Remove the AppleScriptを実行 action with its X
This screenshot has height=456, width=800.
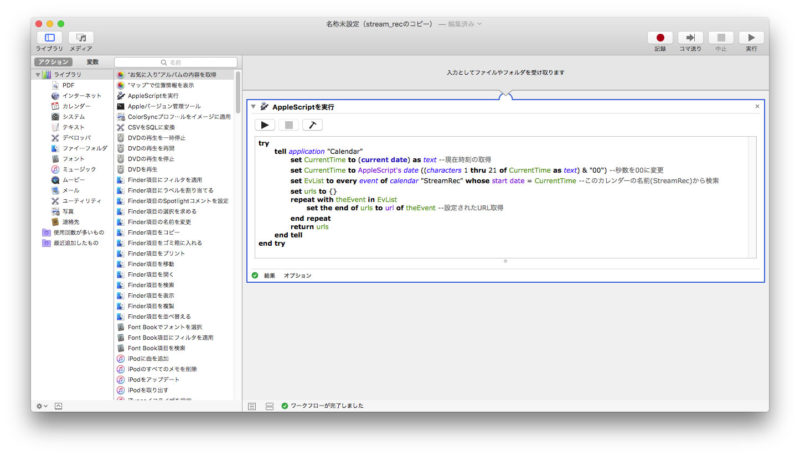pos(757,107)
